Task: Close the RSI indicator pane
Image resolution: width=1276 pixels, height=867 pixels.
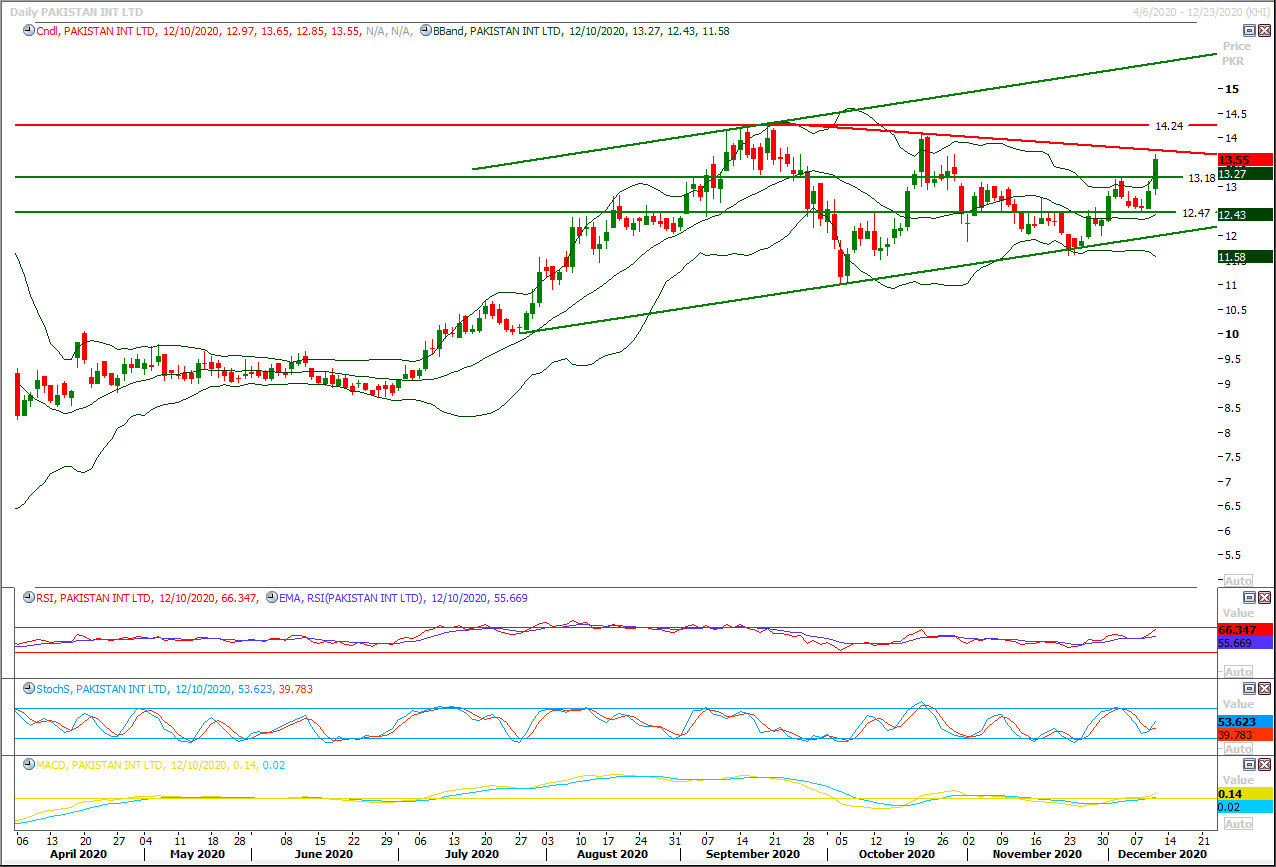Action: [x=1263, y=597]
